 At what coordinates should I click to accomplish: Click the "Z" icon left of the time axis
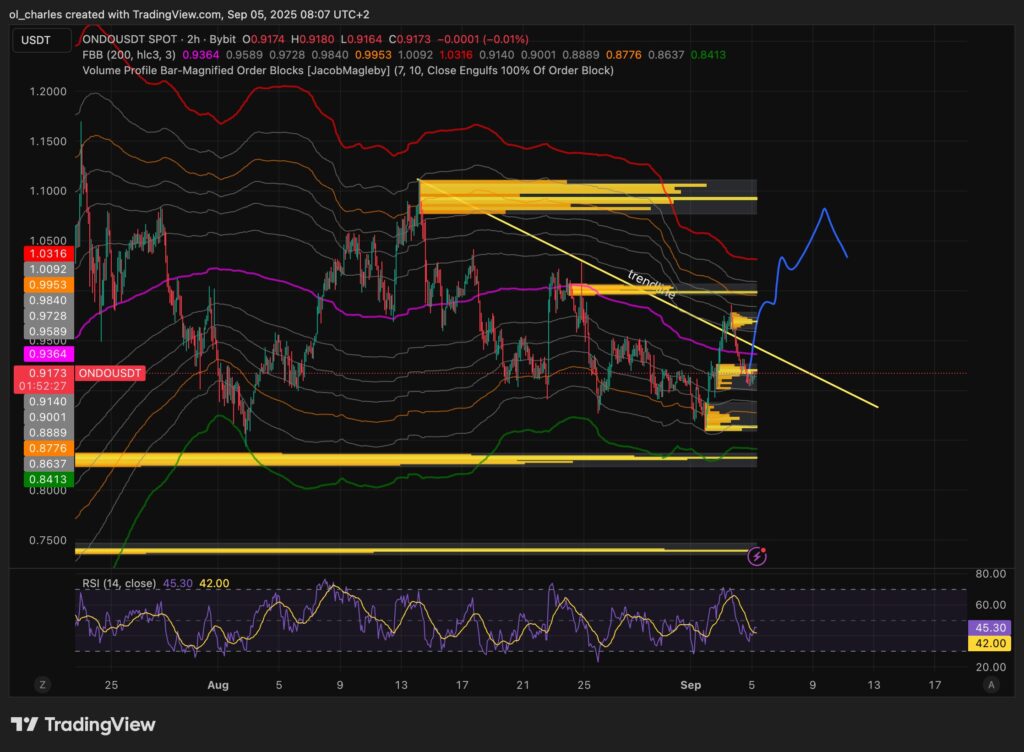[x=42, y=685]
